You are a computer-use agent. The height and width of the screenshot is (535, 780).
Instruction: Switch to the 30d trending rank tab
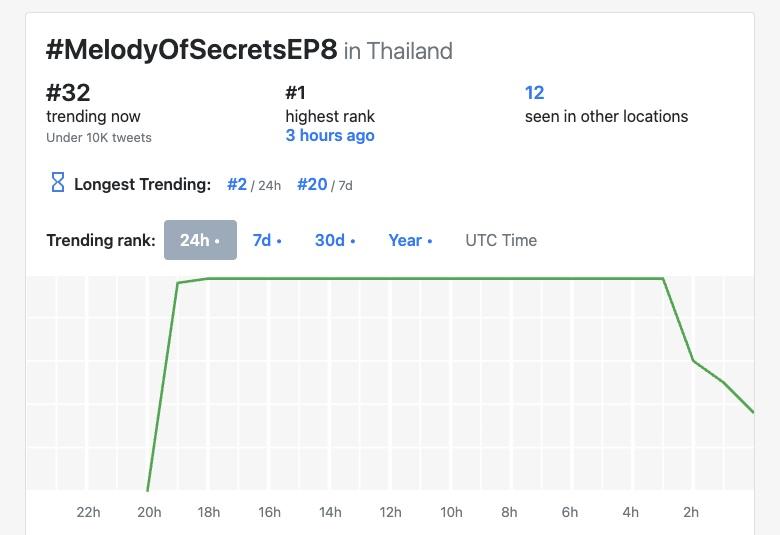(x=334, y=240)
